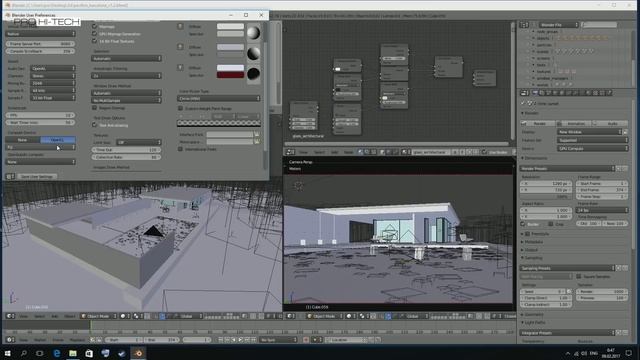Open Add menu in node editor header
640x360 pixels.
click(x=334, y=152)
